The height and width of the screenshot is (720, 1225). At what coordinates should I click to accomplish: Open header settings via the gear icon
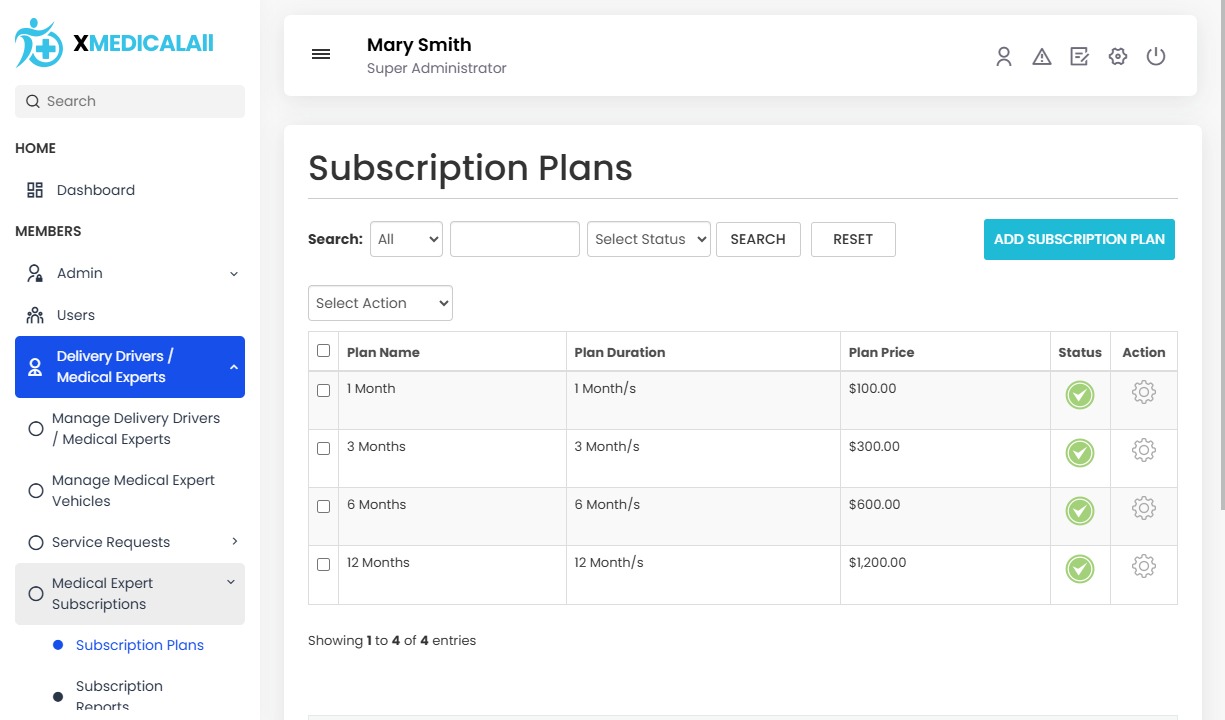[x=1117, y=57]
